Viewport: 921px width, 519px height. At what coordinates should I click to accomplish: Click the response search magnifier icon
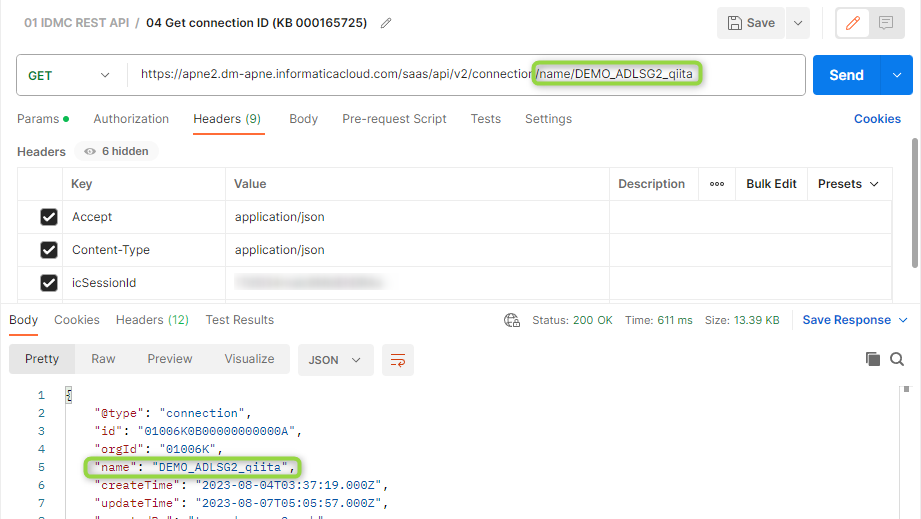(x=897, y=359)
